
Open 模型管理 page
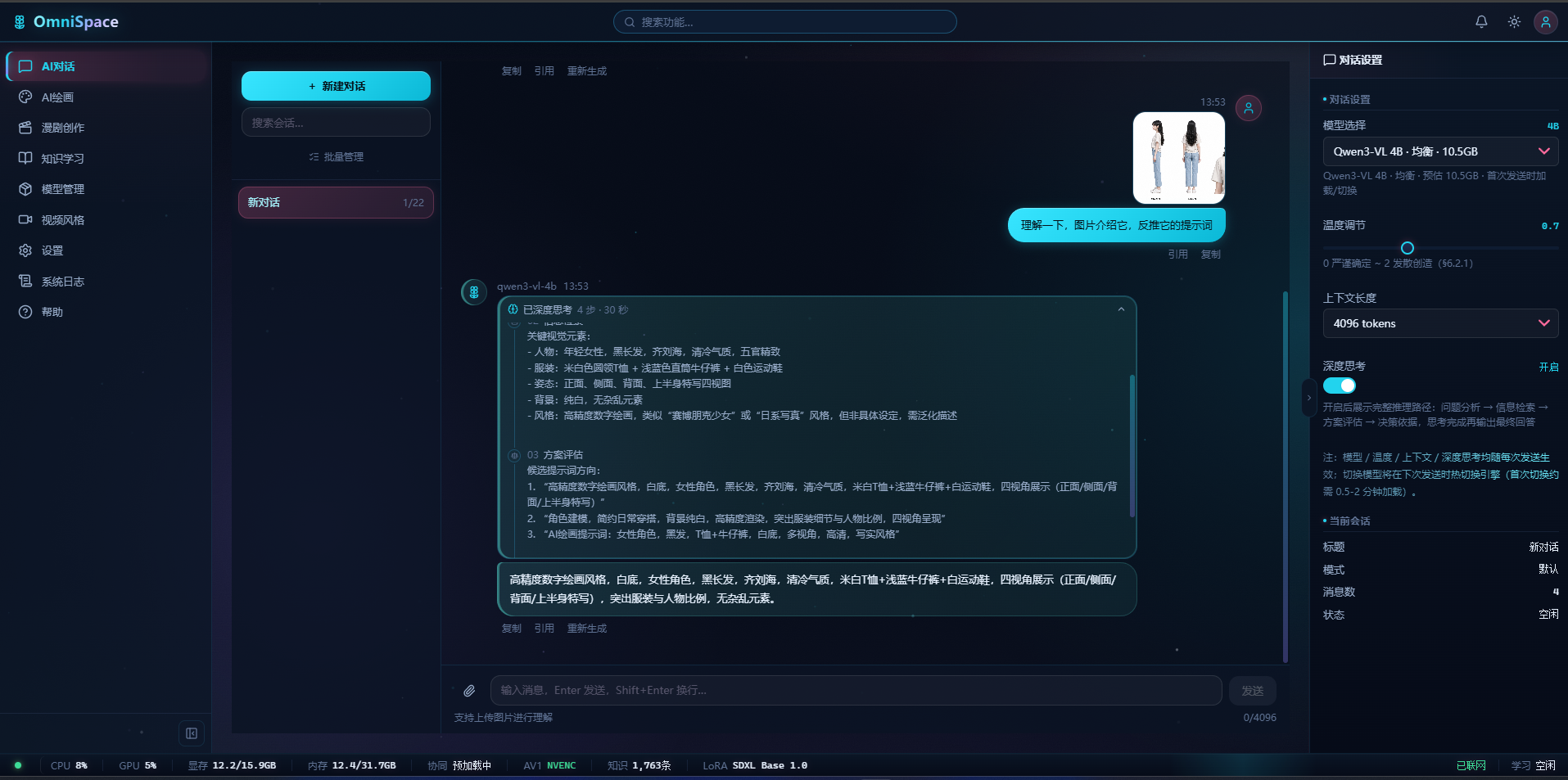tap(106, 189)
